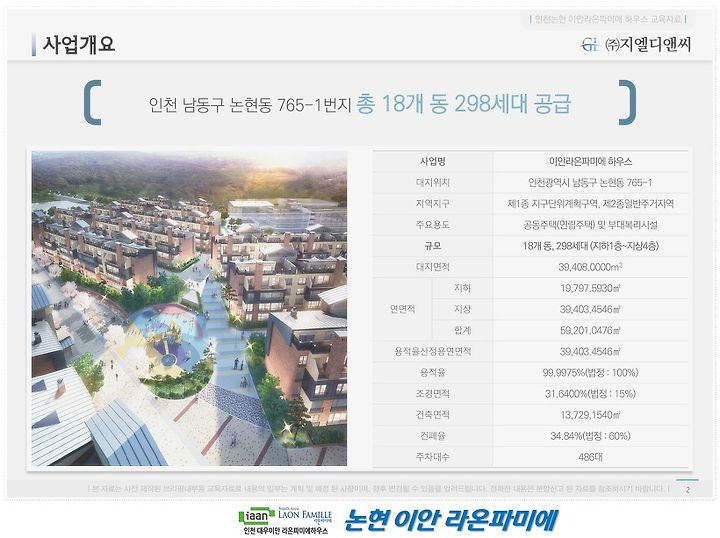The width and height of the screenshot is (720, 538).
Task: Select the value 이안라온파미에 하우스
Action: coord(590,162)
